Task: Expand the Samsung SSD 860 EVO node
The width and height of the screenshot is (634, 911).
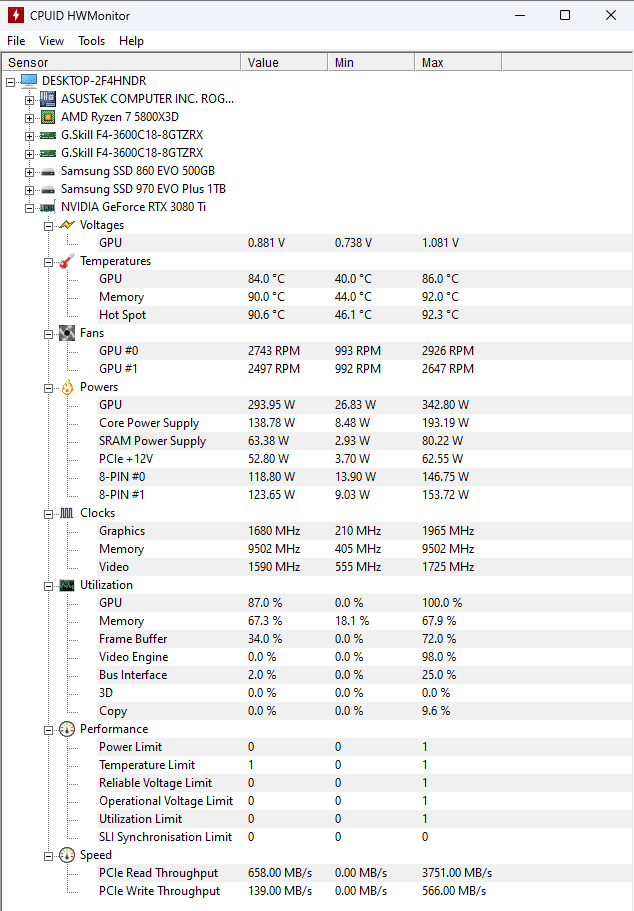Action: pos(29,172)
